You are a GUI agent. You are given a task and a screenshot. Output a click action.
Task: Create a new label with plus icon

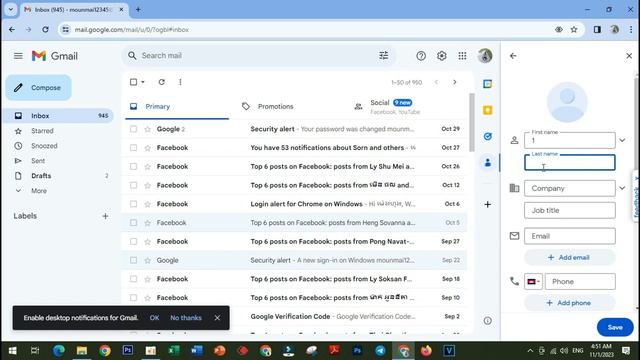105,216
